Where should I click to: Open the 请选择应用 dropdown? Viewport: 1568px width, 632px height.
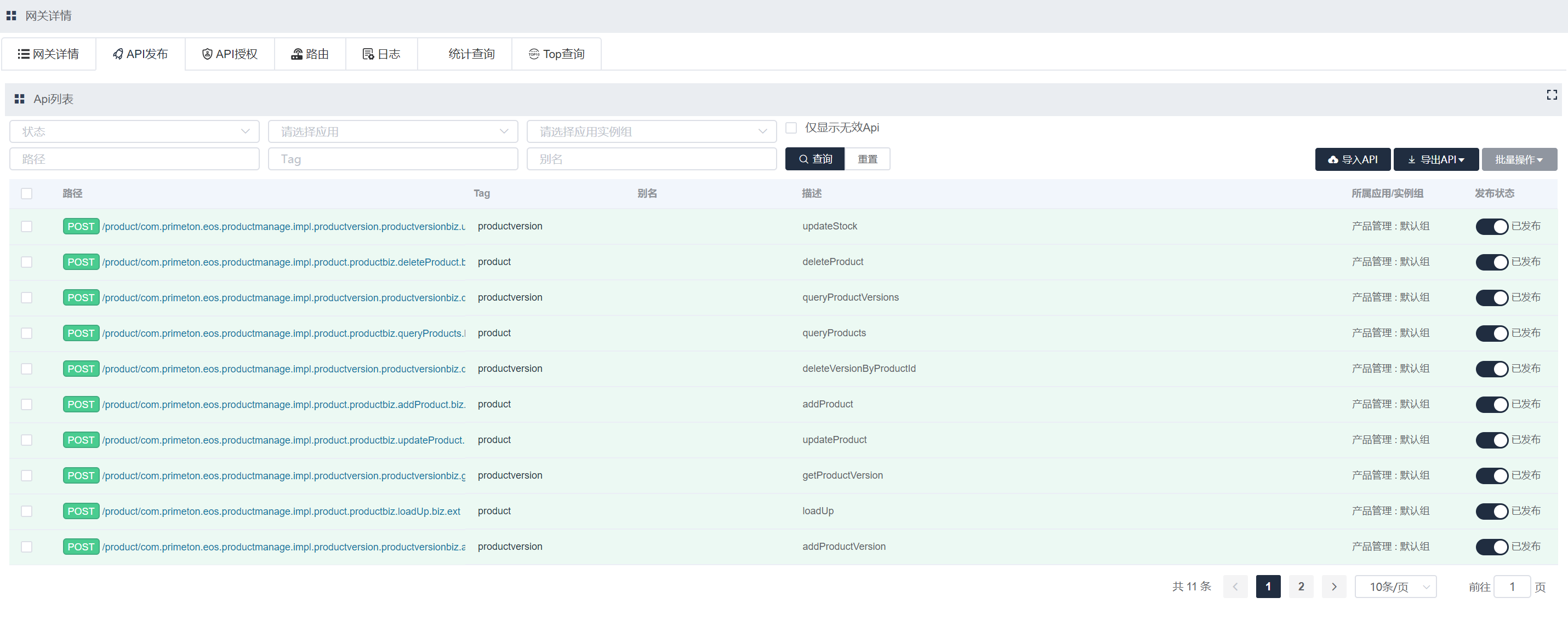(392, 131)
